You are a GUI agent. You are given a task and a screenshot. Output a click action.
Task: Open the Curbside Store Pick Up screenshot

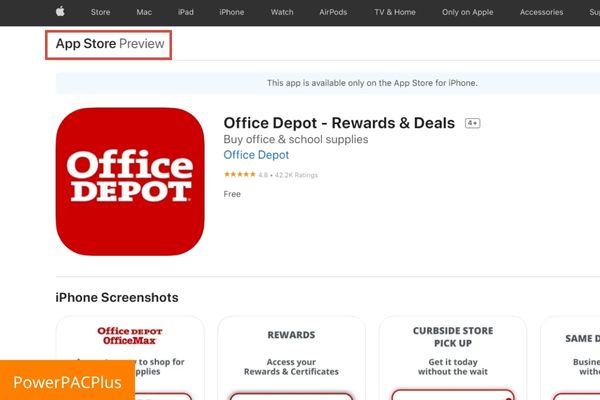pos(453,358)
